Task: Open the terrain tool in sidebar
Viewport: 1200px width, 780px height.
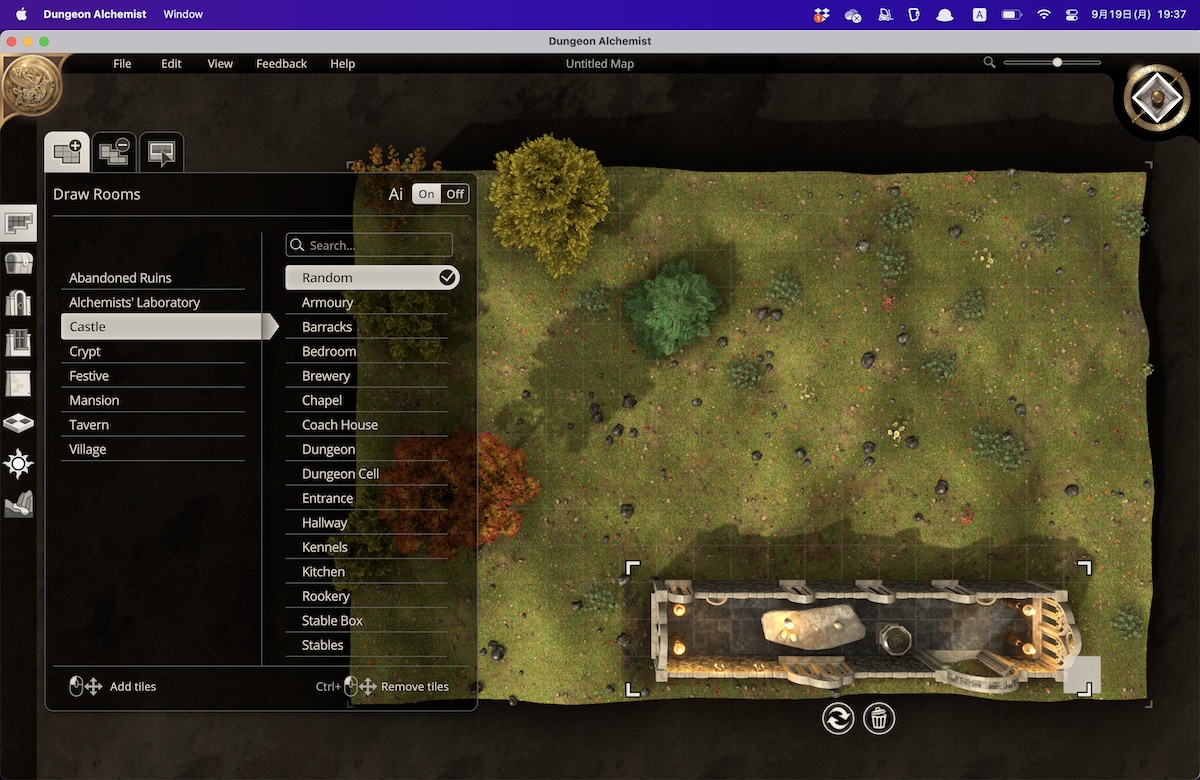Action: pos(19,504)
